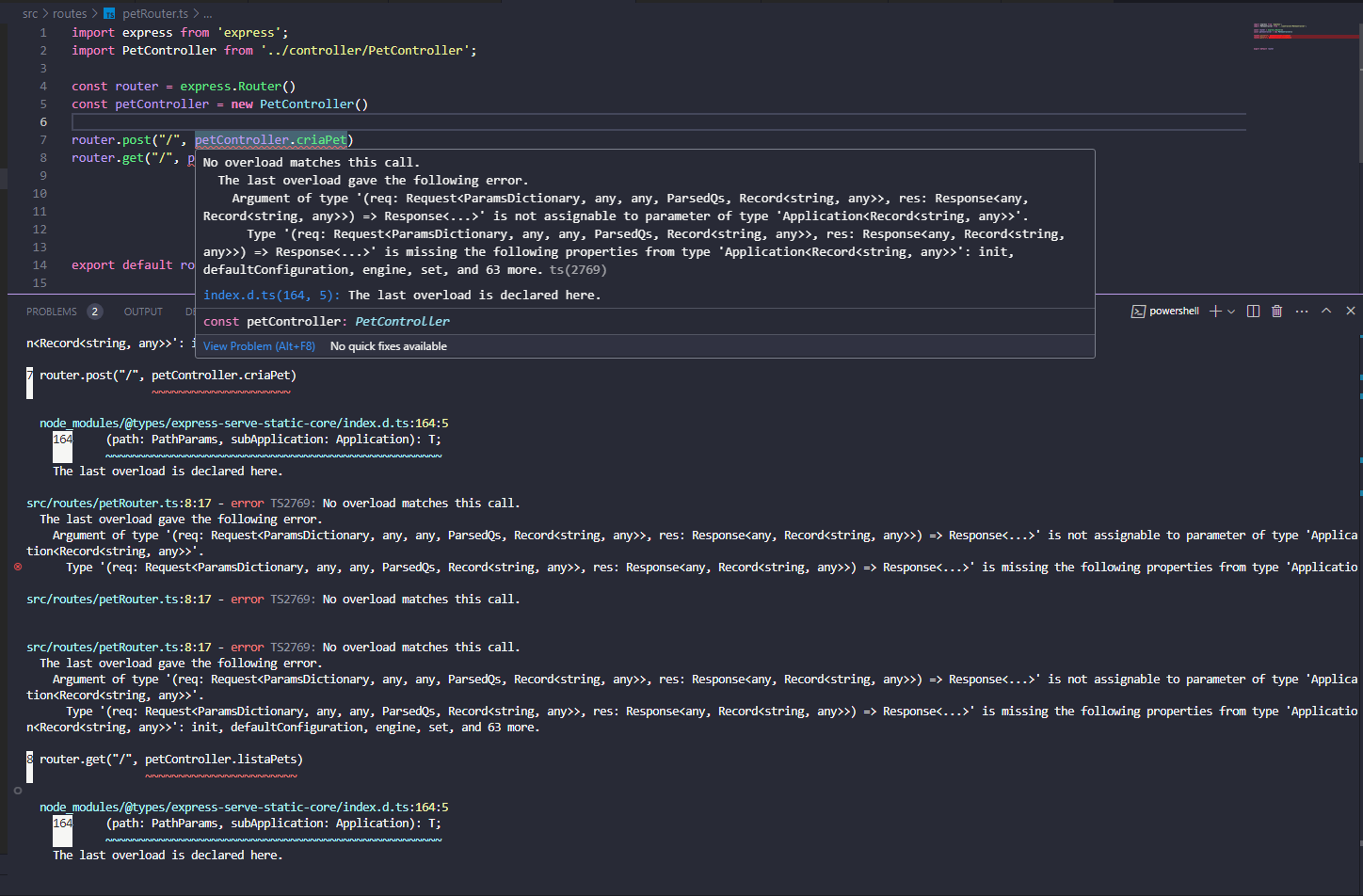Viewport: 1363px width, 896px height.
Task: Split the terminal panel
Action: 1253,311
